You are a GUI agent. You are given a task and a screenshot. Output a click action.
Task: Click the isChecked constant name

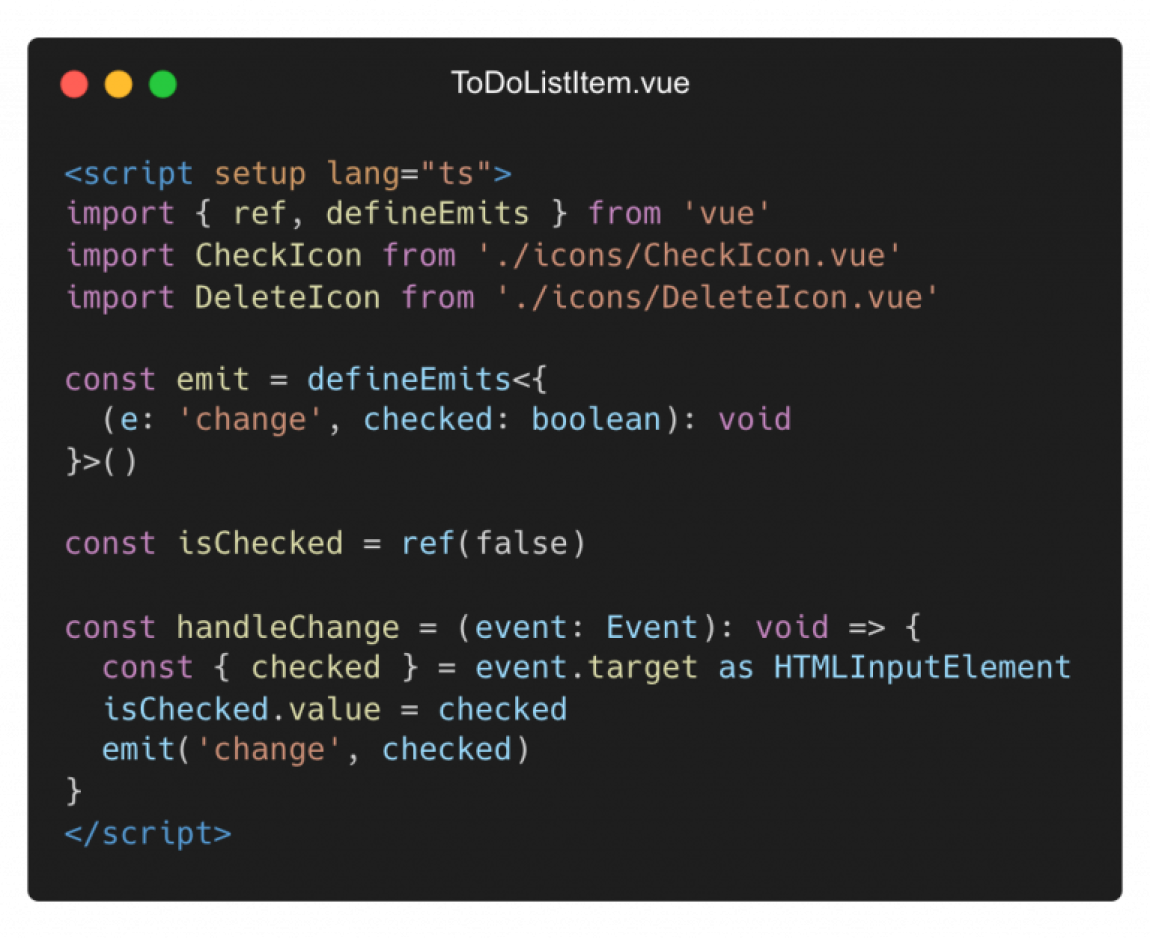point(260,544)
